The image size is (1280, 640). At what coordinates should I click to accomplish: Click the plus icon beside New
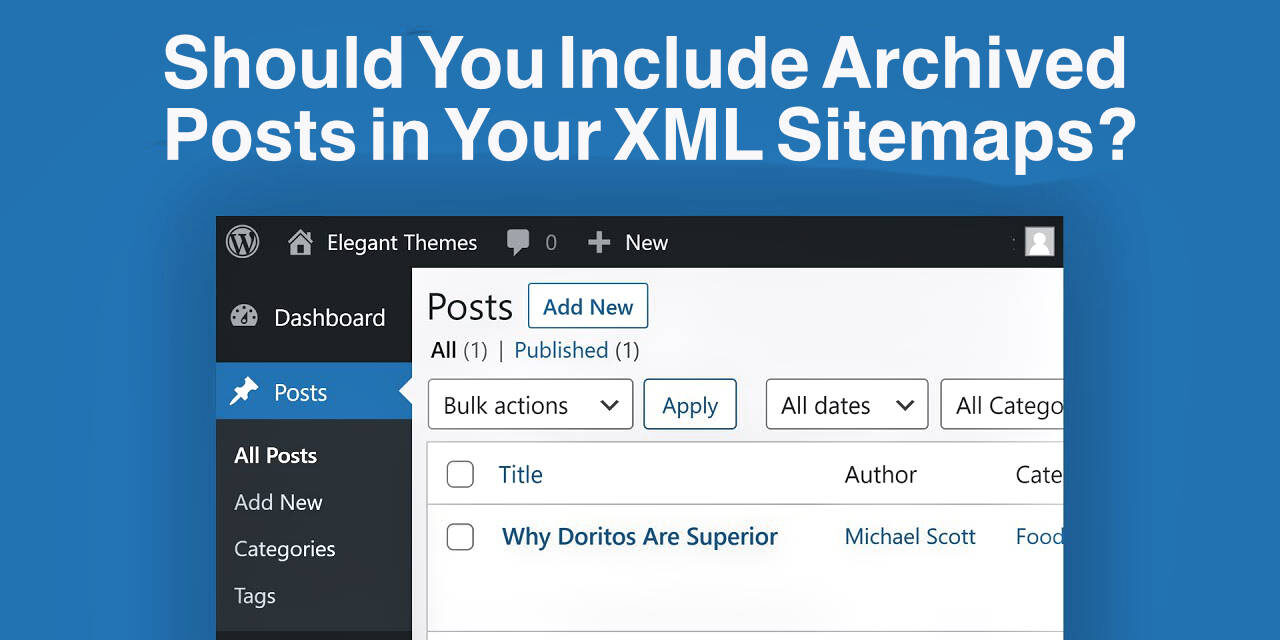(598, 242)
